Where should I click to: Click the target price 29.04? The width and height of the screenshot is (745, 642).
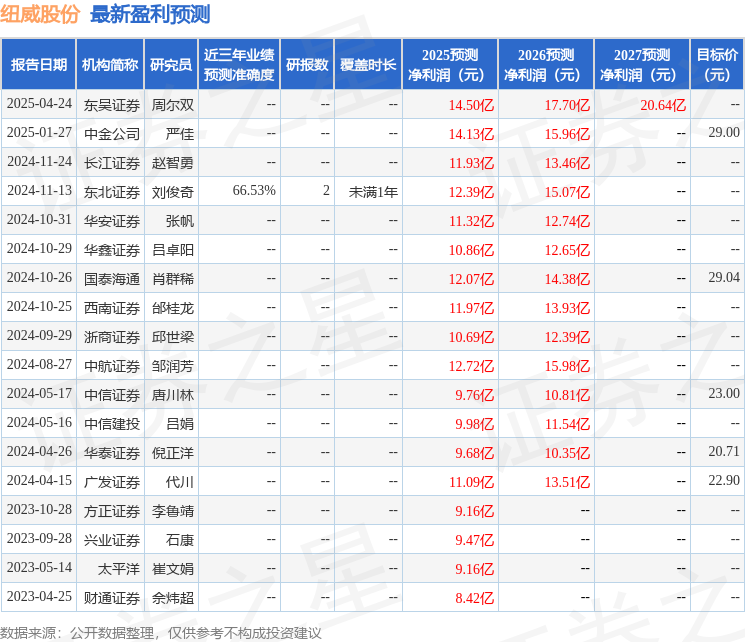coord(724,278)
